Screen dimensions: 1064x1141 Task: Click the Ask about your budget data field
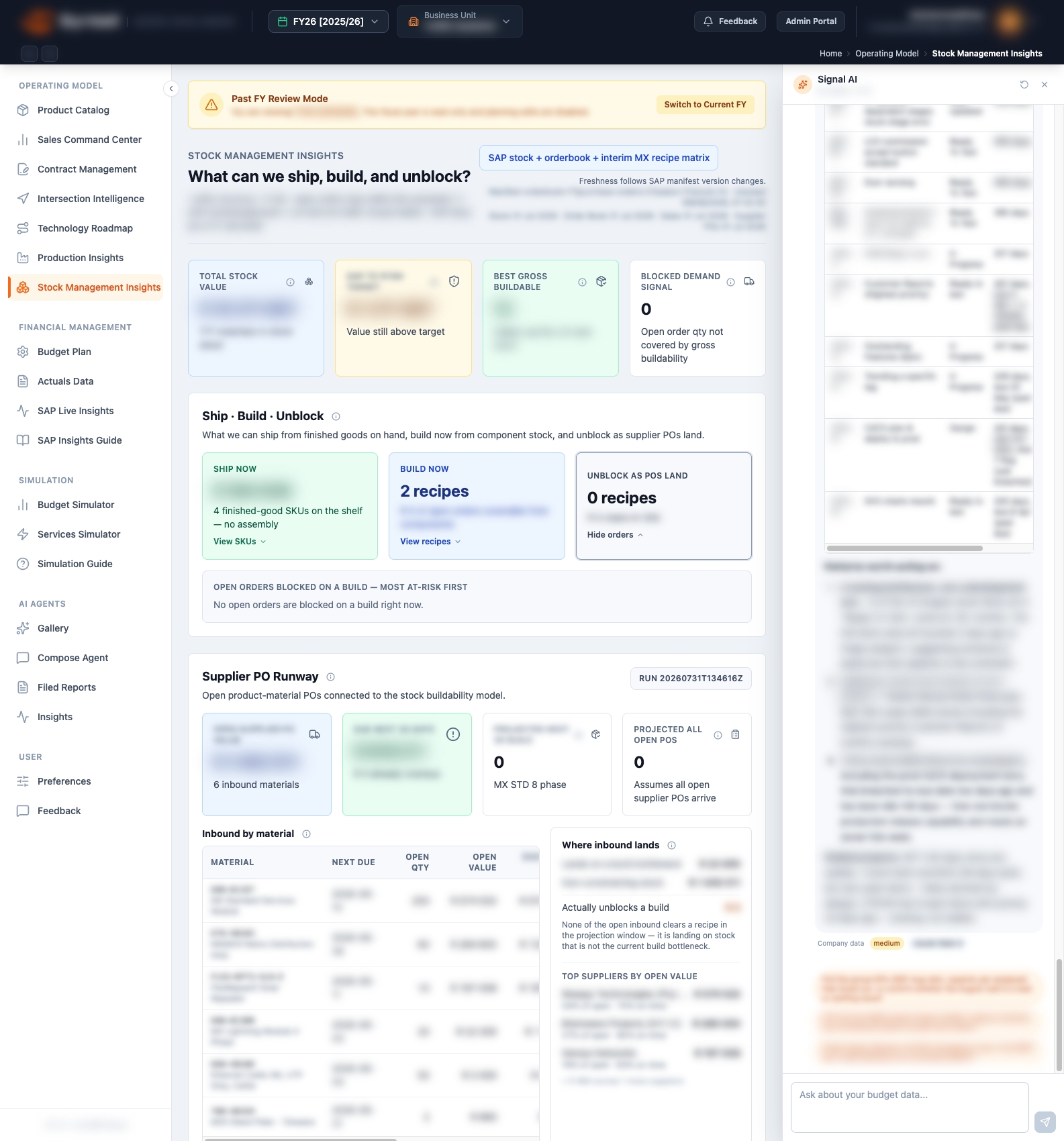[x=910, y=1107]
